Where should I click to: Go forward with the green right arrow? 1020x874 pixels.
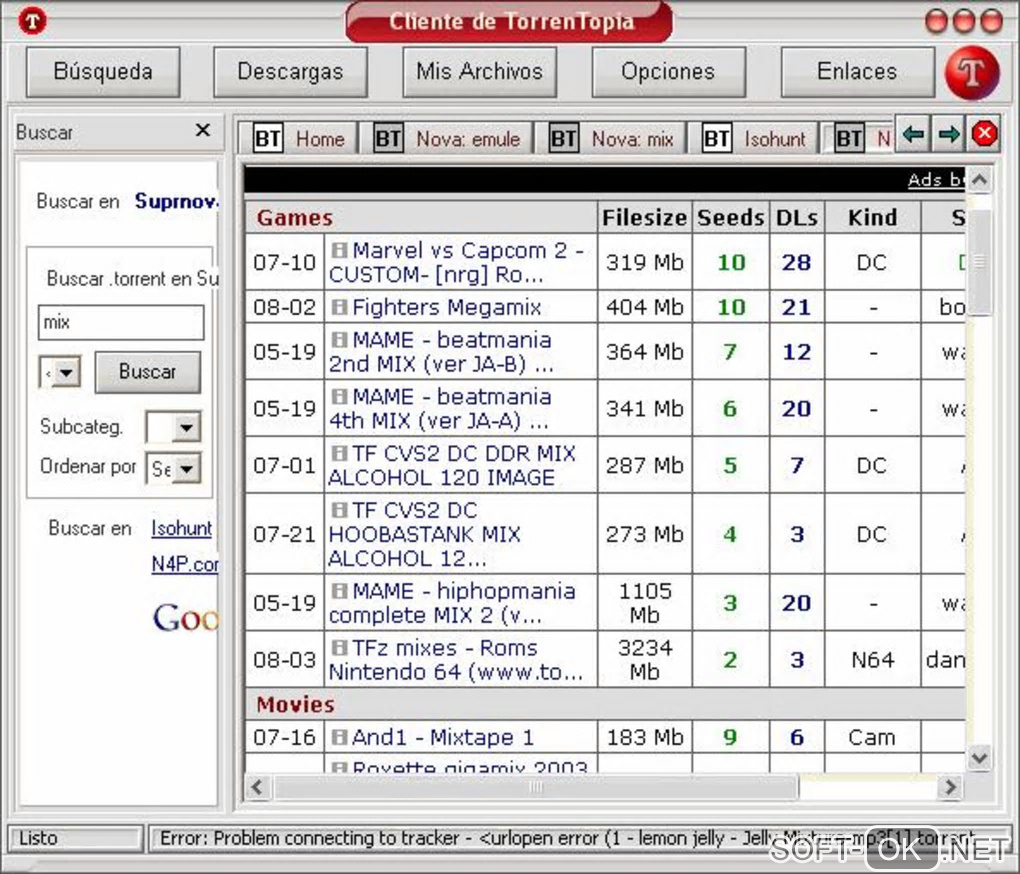click(948, 135)
